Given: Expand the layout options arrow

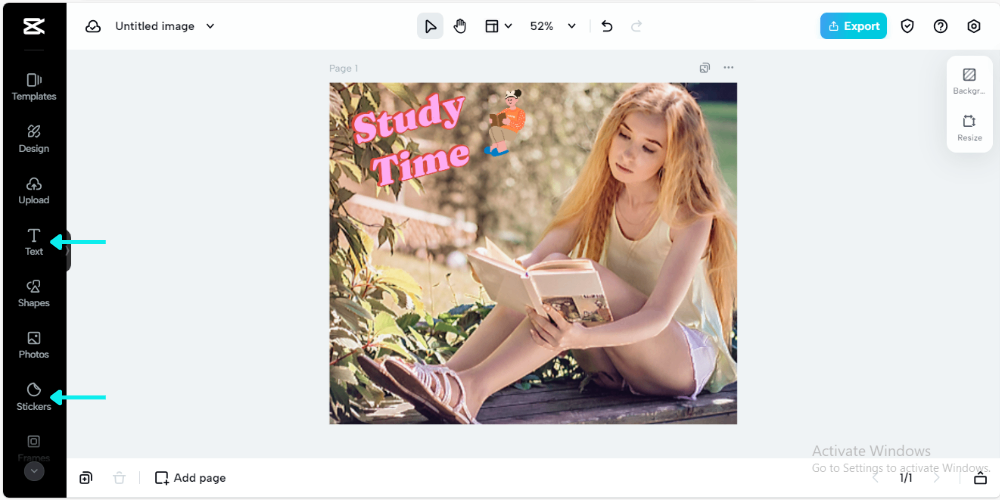Looking at the screenshot, I should pos(508,26).
